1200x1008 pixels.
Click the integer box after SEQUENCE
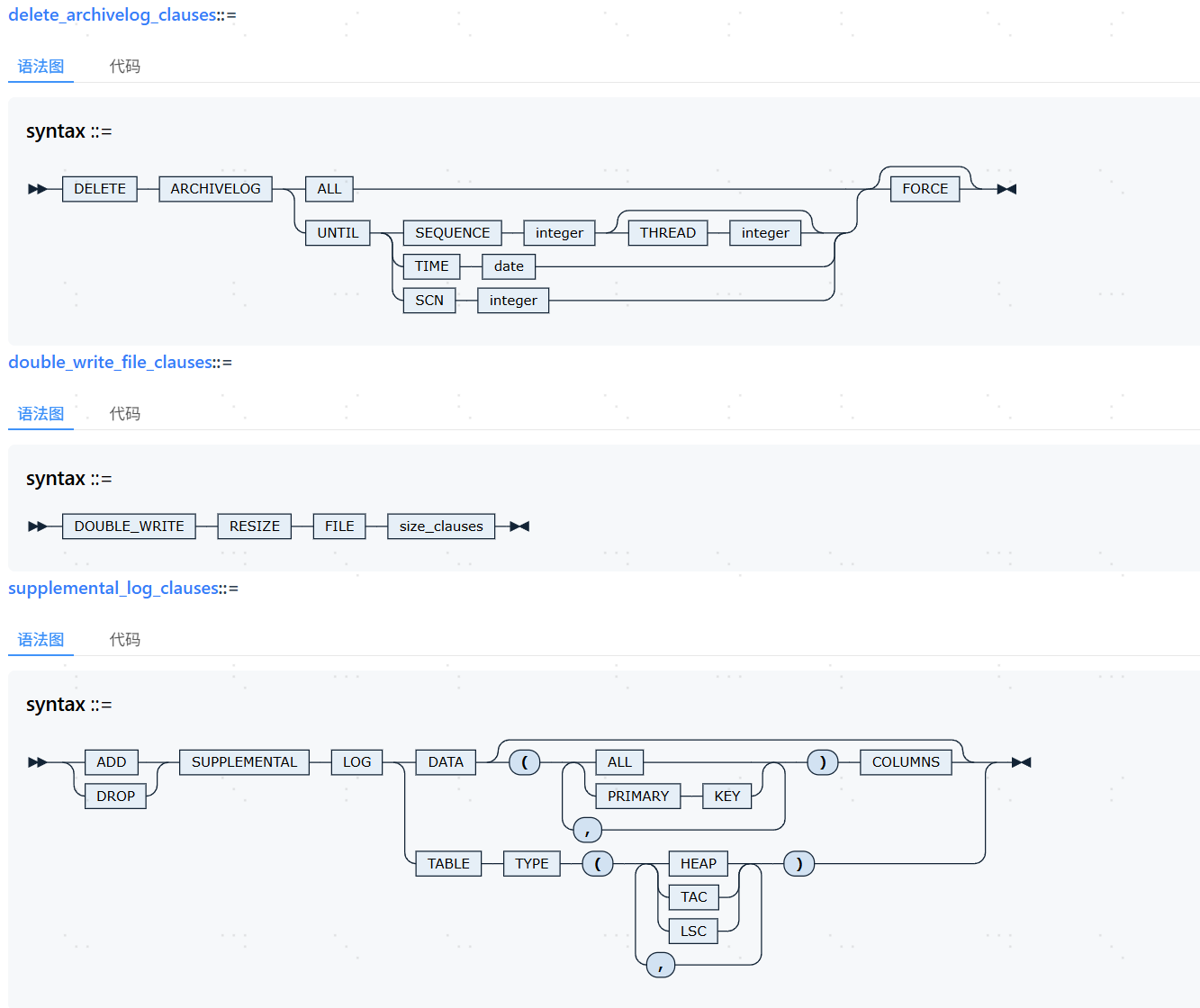pyautogui.click(x=559, y=233)
